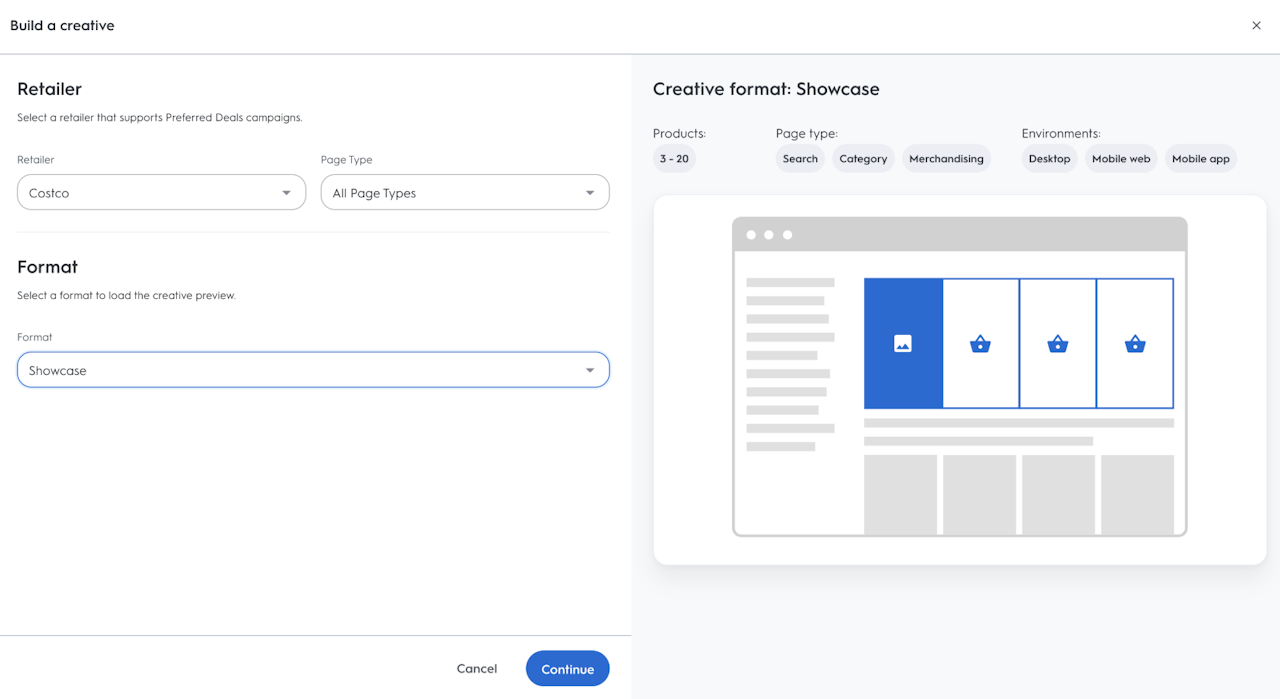Click the middle basket icon in preview
Viewport: 1280px width, 699px height.
(x=1058, y=344)
